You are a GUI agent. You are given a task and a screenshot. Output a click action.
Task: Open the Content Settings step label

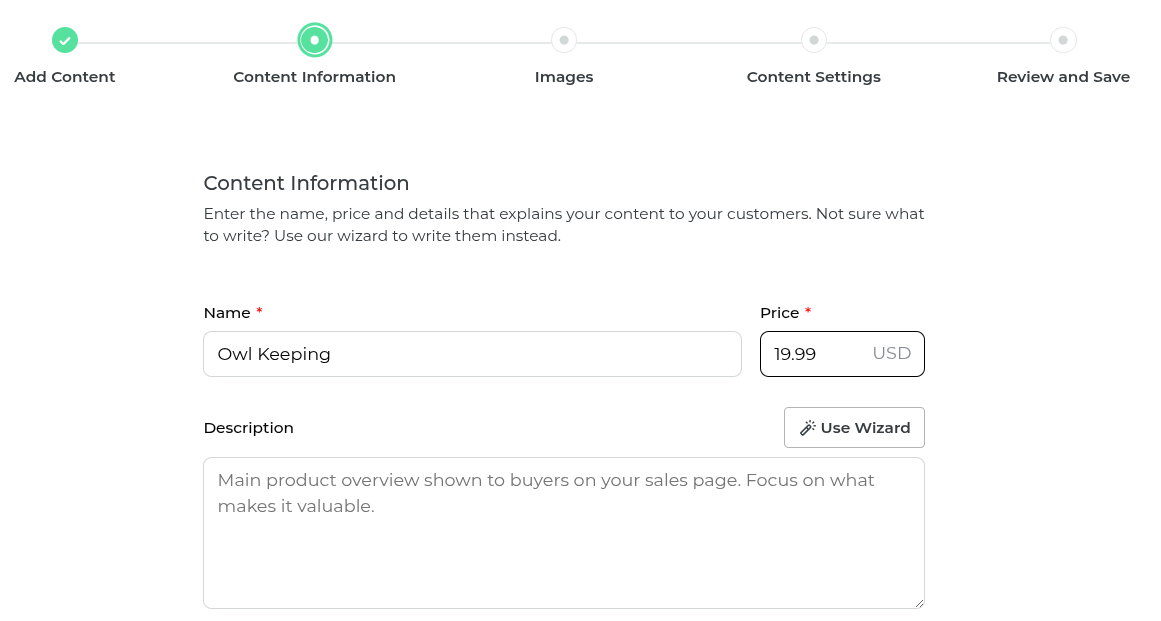pyautogui.click(x=814, y=77)
